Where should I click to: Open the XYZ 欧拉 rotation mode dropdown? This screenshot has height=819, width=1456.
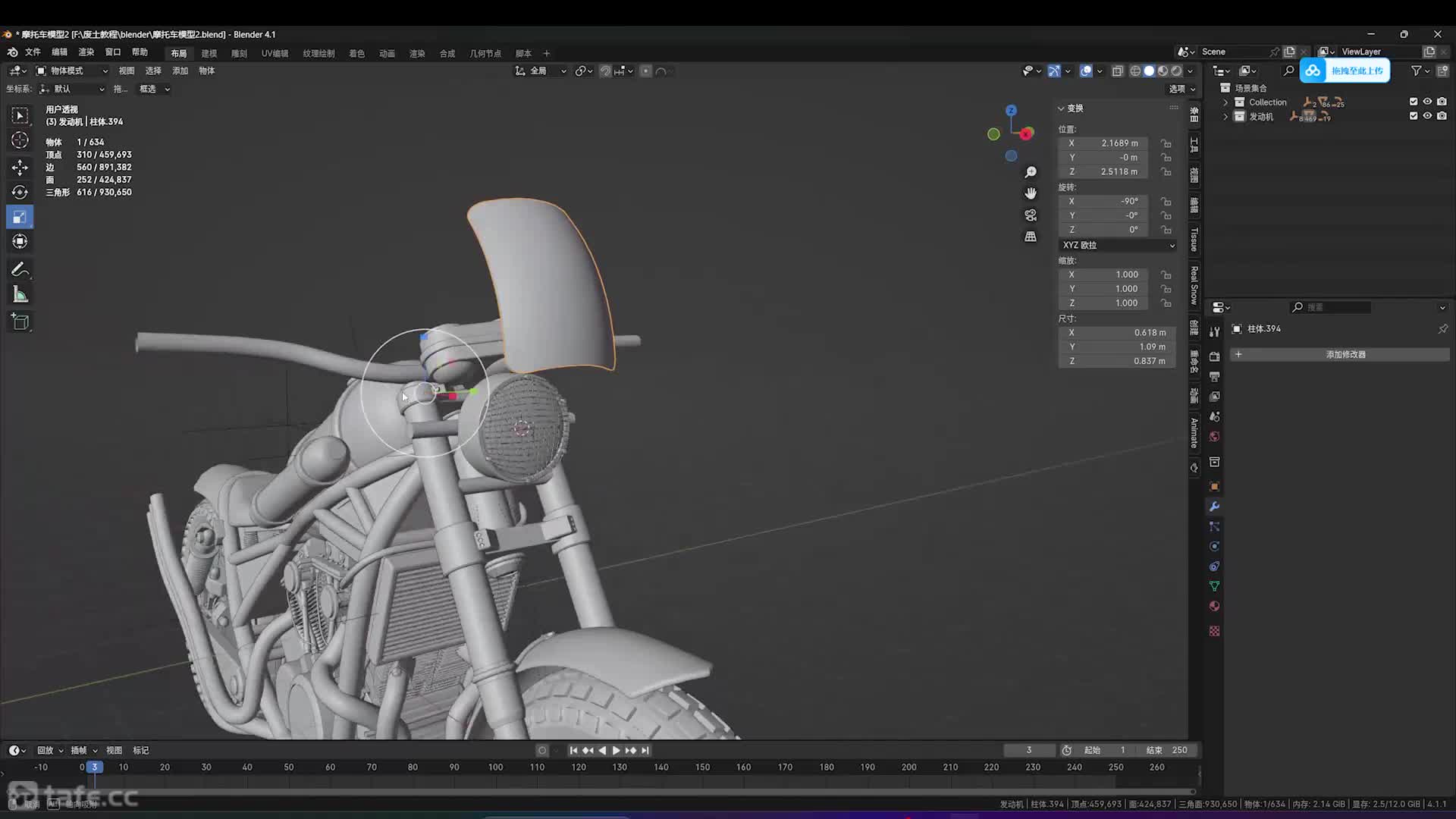[1118, 246]
